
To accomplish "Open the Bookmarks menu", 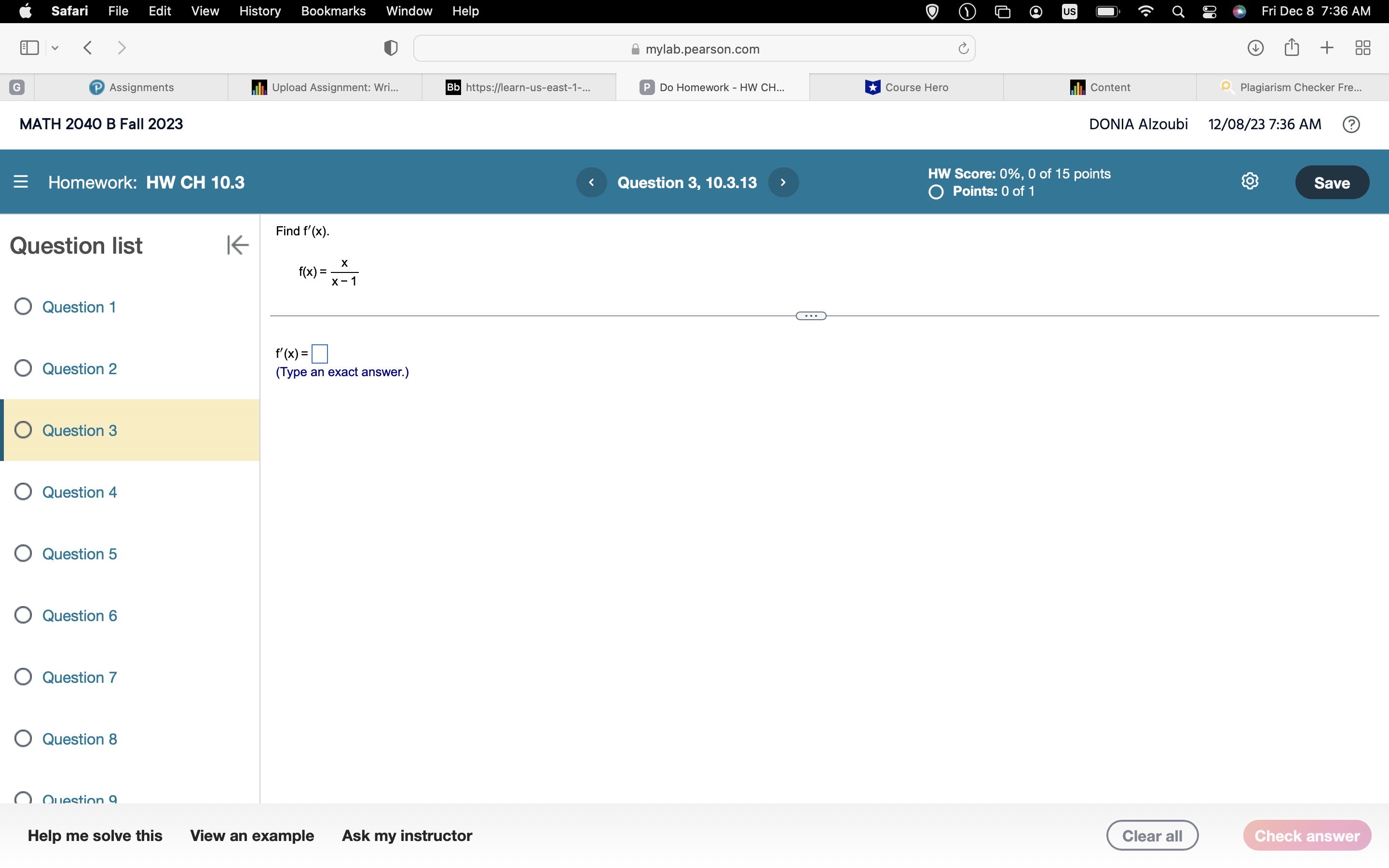I will coord(333,11).
